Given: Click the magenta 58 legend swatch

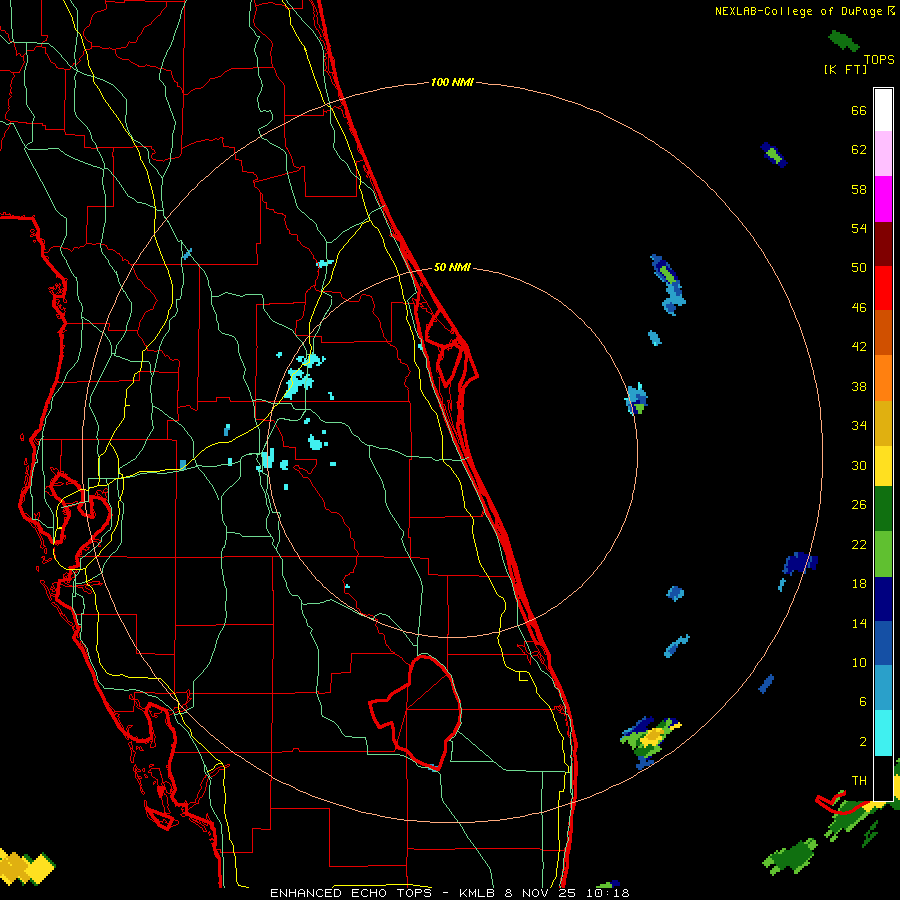Looking at the screenshot, I should 883,199.
